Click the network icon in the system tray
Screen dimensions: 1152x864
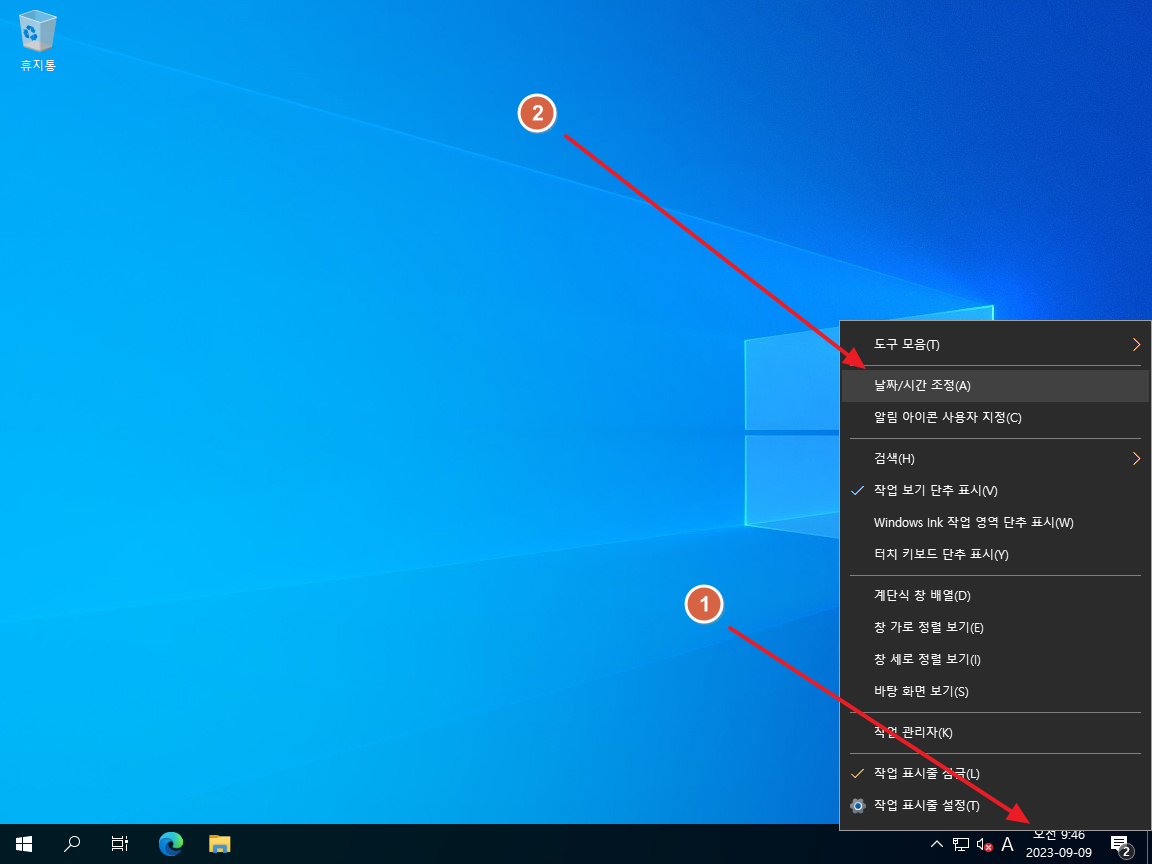click(960, 845)
